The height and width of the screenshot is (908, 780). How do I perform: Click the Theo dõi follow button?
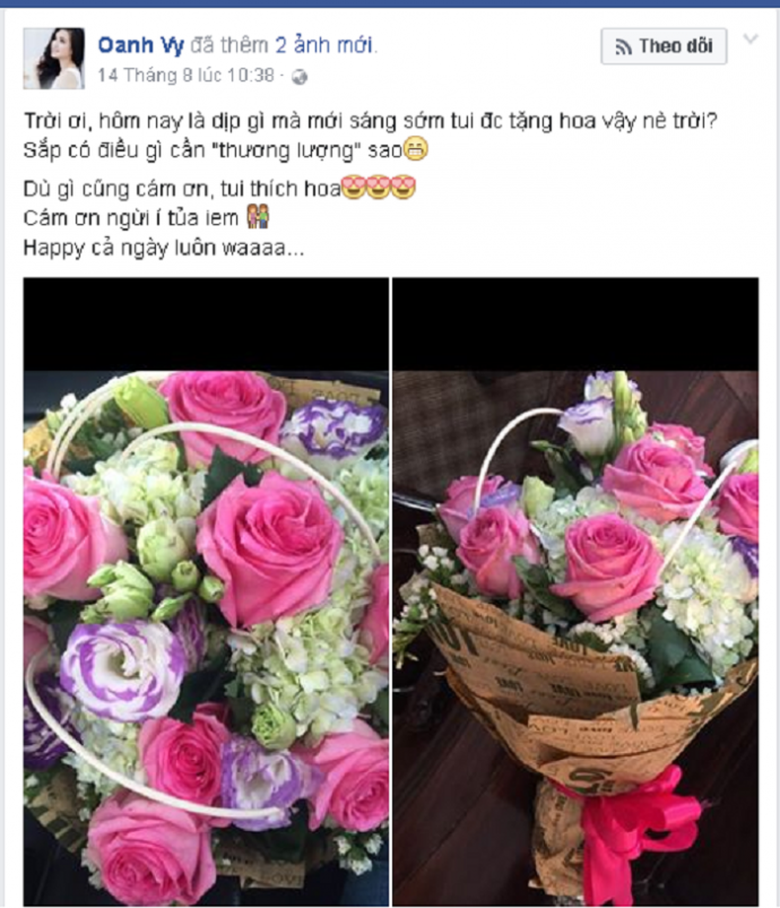[x=664, y=46]
